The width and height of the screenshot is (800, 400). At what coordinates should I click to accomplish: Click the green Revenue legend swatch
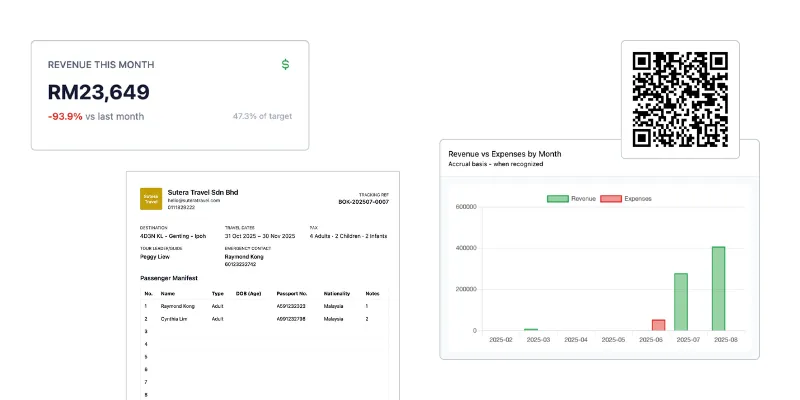point(557,199)
